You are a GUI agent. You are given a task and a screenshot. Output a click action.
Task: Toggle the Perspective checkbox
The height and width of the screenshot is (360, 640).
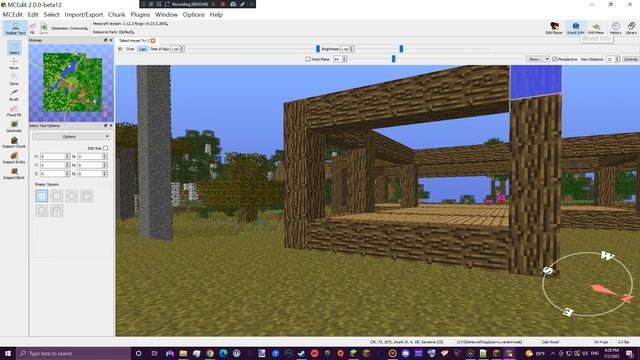pos(555,60)
